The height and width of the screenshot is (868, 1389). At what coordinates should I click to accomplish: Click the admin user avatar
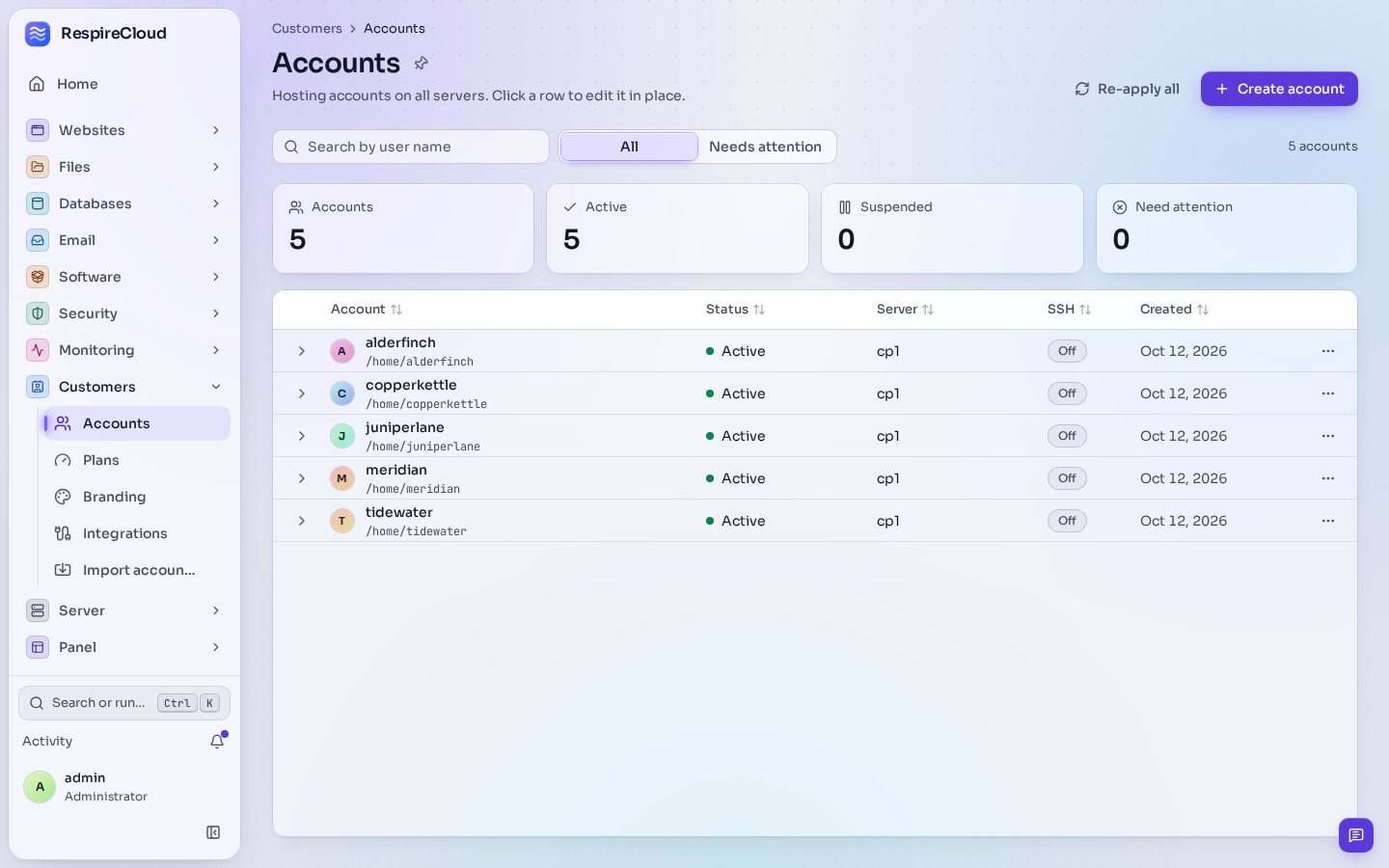click(x=40, y=787)
